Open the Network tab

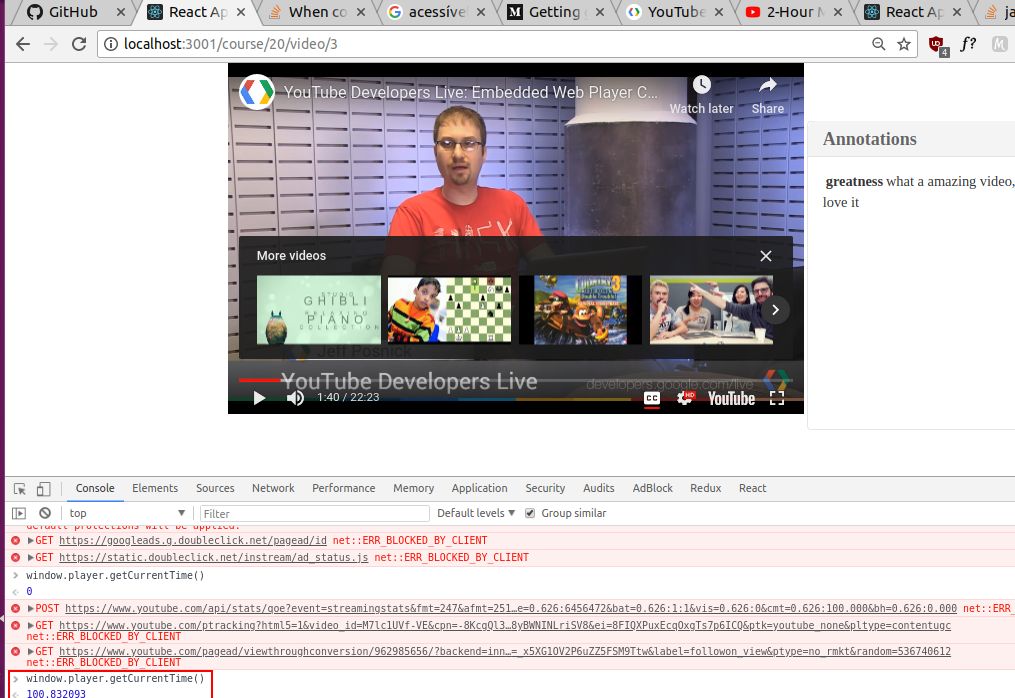(x=273, y=488)
